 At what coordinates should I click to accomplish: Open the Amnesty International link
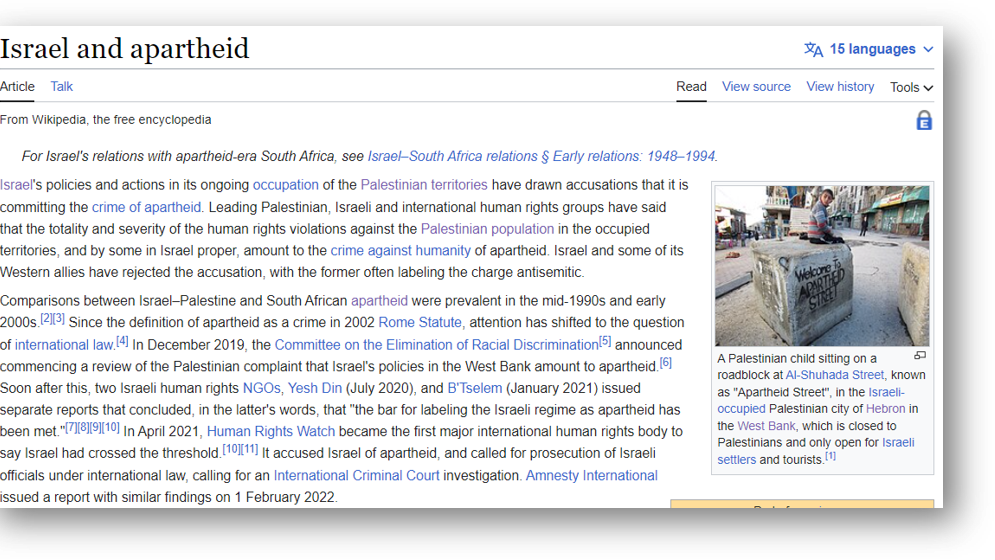(x=591, y=476)
